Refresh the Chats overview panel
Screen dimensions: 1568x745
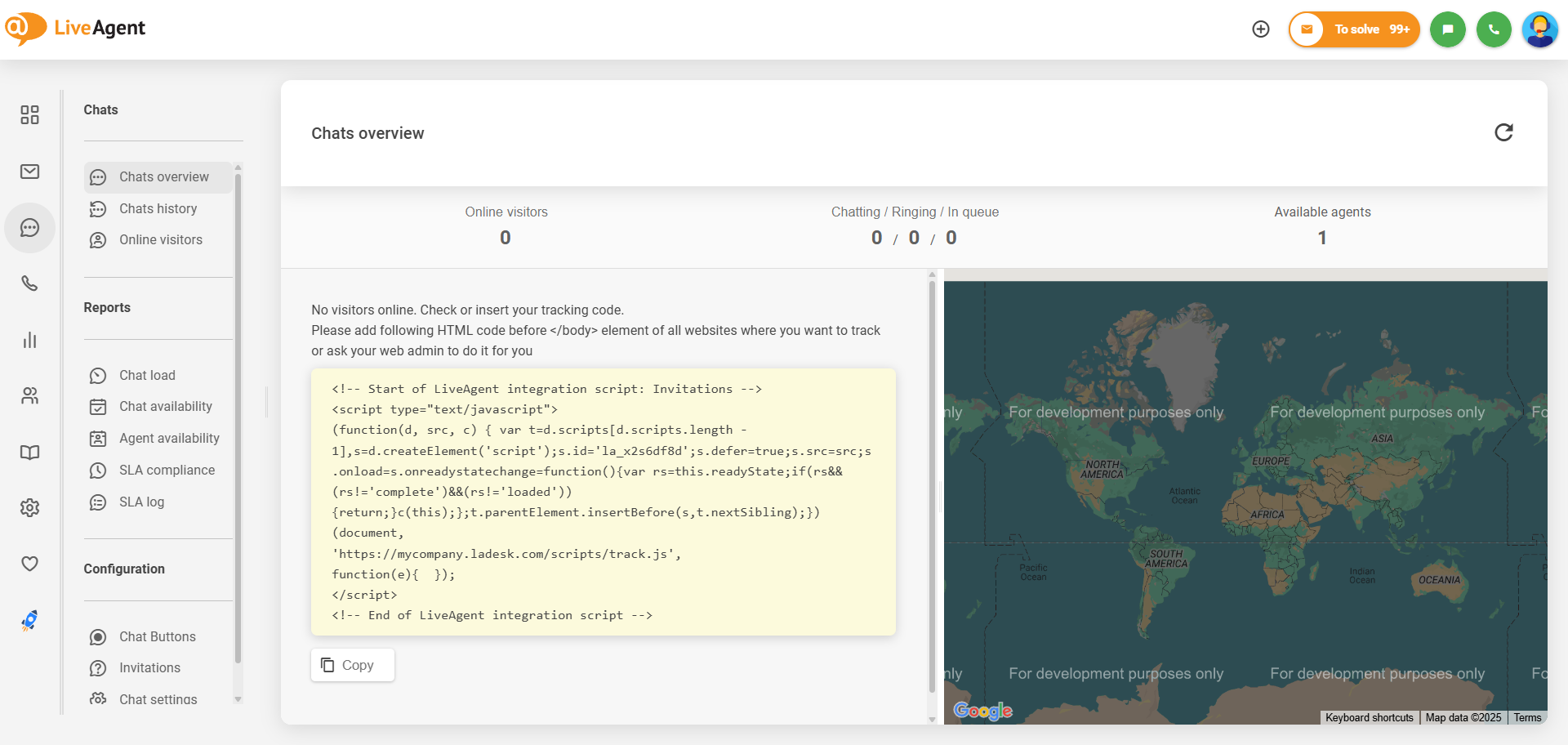(1503, 132)
